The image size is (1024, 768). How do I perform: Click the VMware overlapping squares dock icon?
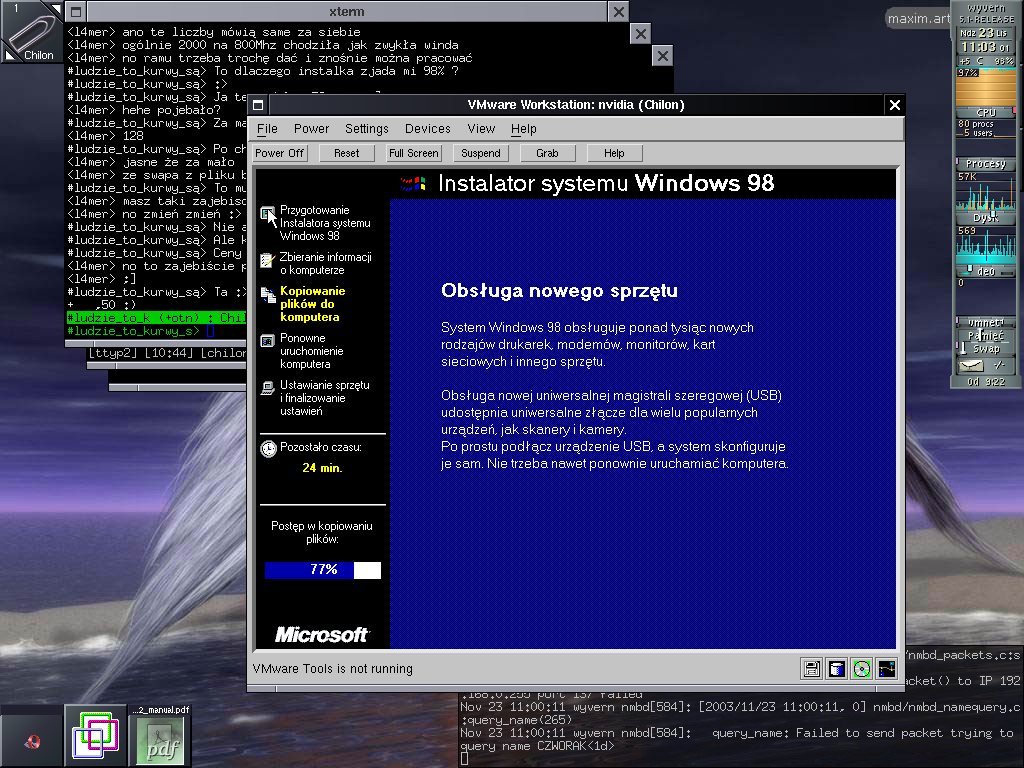tap(96, 737)
